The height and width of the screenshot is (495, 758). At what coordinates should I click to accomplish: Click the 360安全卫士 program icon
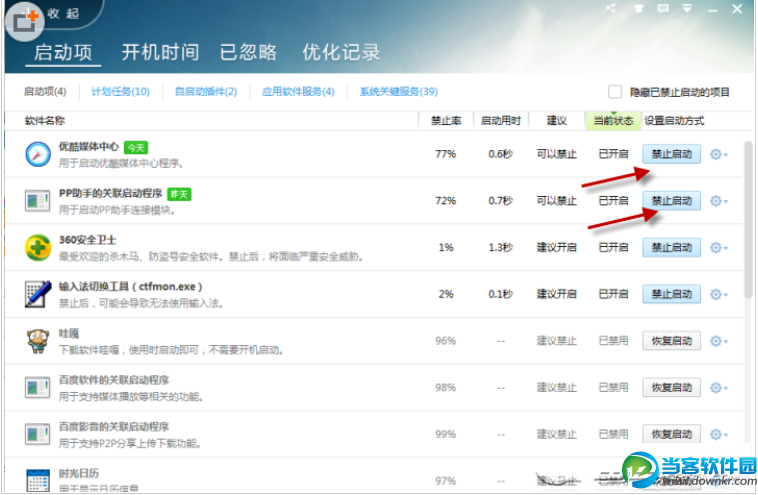pos(38,248)
